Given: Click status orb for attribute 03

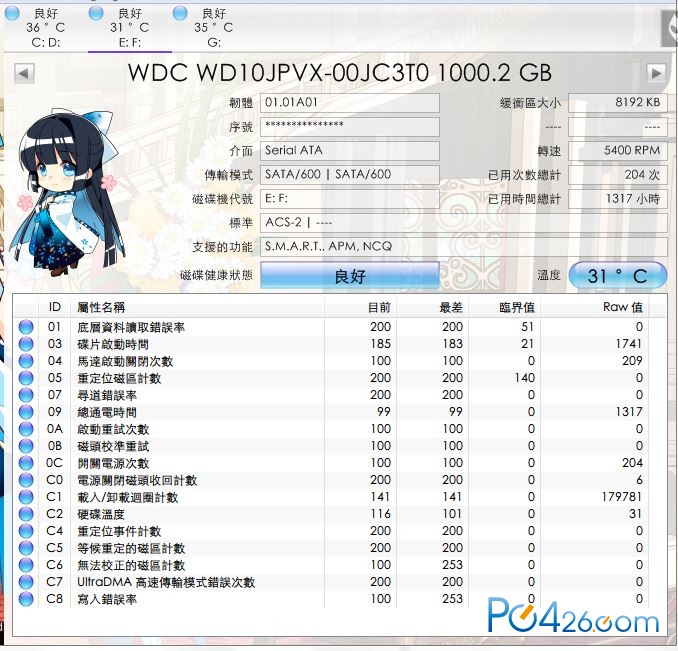Looking at the screenshot, I should click(26, 344).
